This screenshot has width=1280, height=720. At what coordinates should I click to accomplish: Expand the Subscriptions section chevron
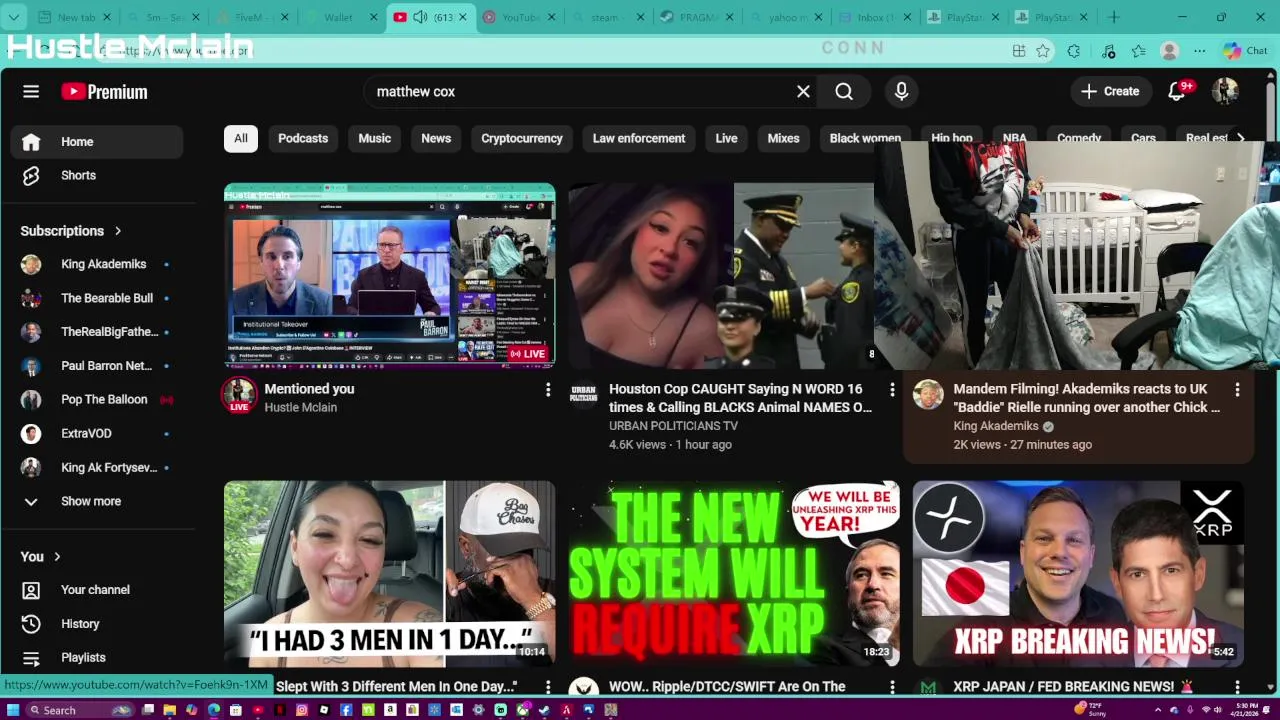[x=117, y=231]
